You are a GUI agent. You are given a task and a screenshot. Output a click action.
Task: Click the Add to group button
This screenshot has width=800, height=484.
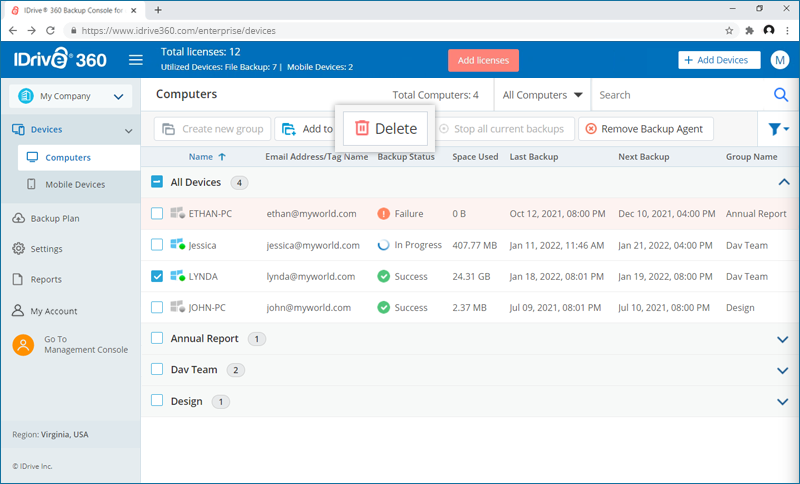[305, 129]
